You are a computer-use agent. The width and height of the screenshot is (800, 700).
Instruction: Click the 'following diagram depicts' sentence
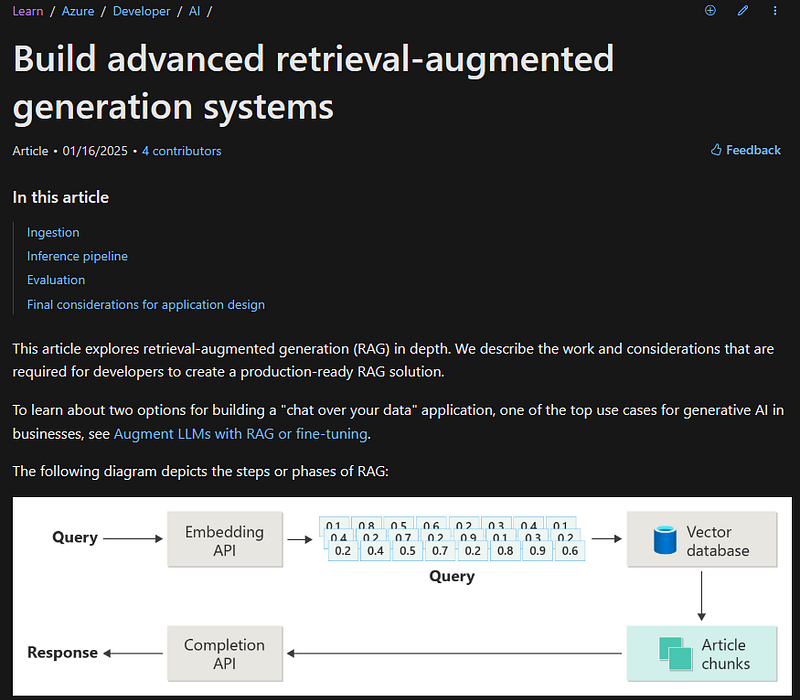pos(201,471)
